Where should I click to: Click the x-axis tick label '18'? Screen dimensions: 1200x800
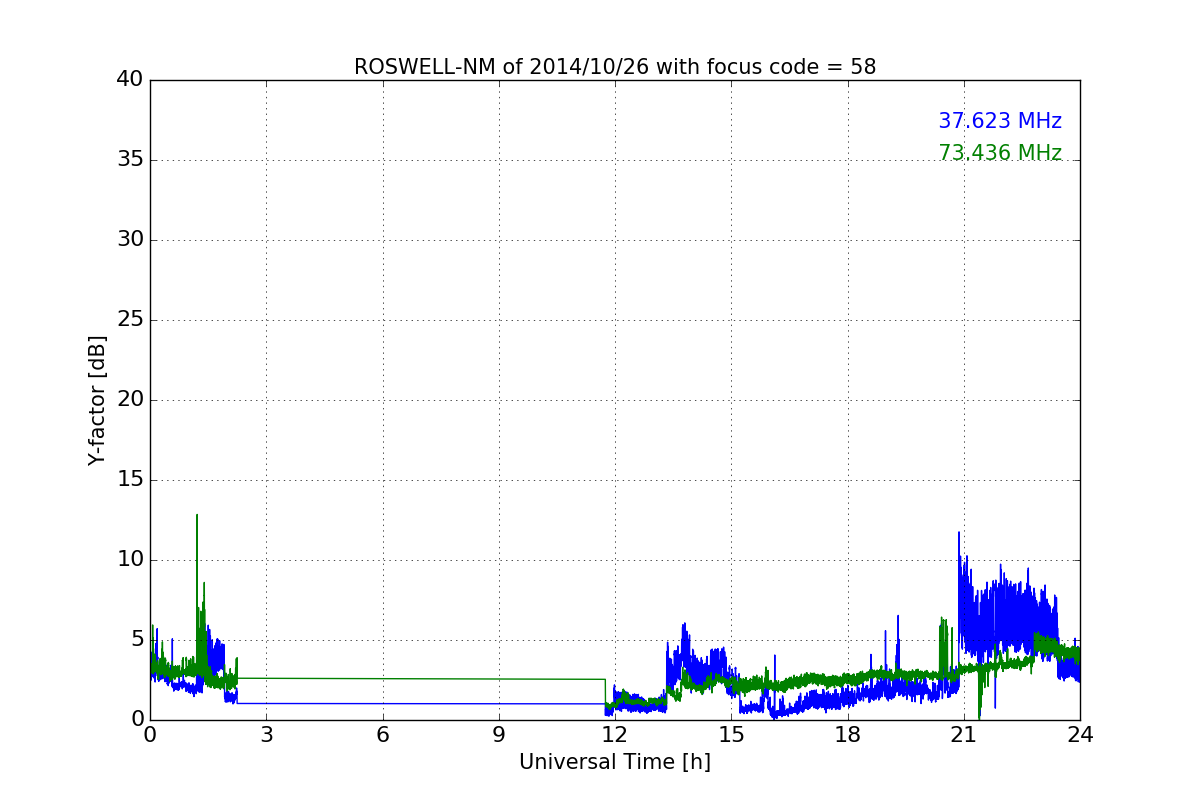coord(848,735)
